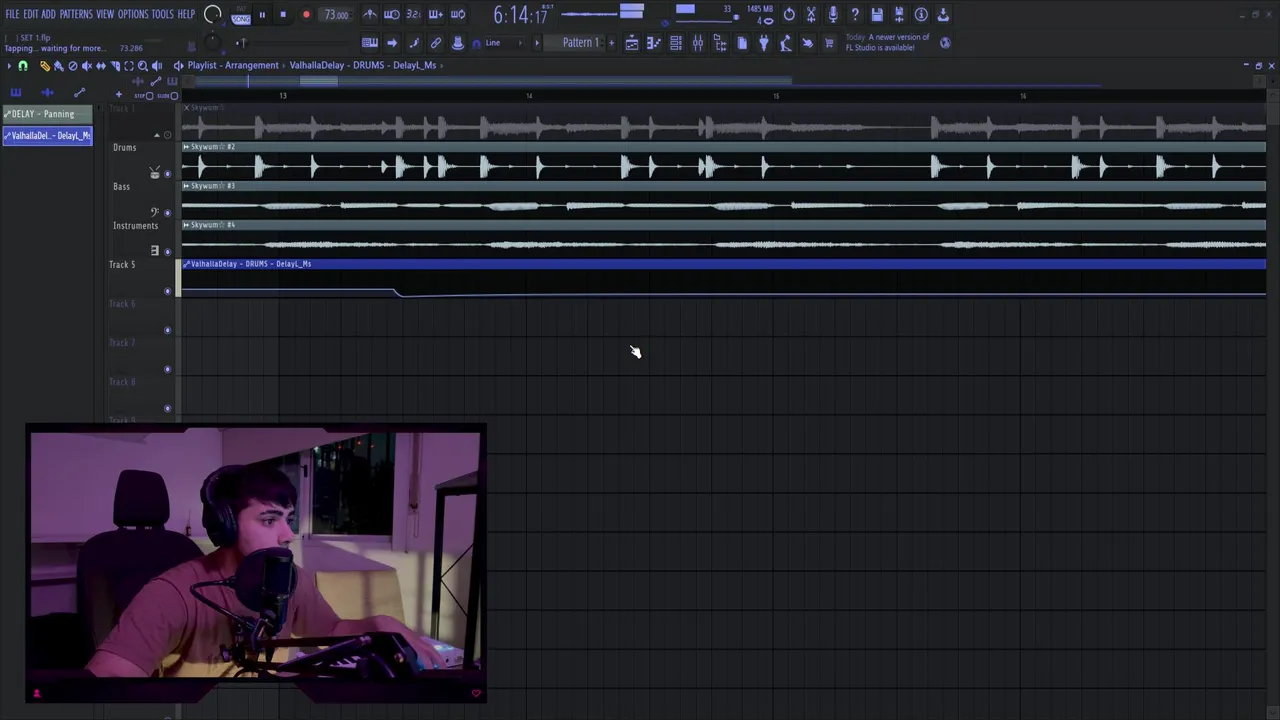Click the 6:14:17 time display
The height and width of the screenshot is (720, 1280).
pos(520,15)
